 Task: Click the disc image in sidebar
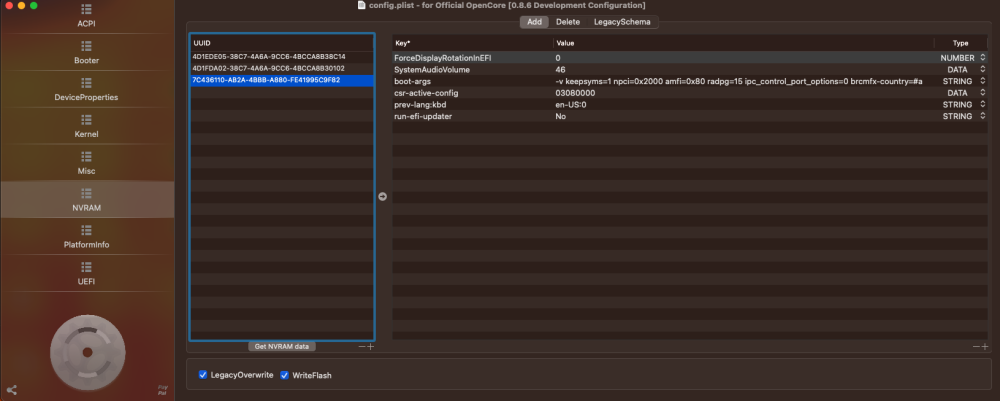pos(87,352)
